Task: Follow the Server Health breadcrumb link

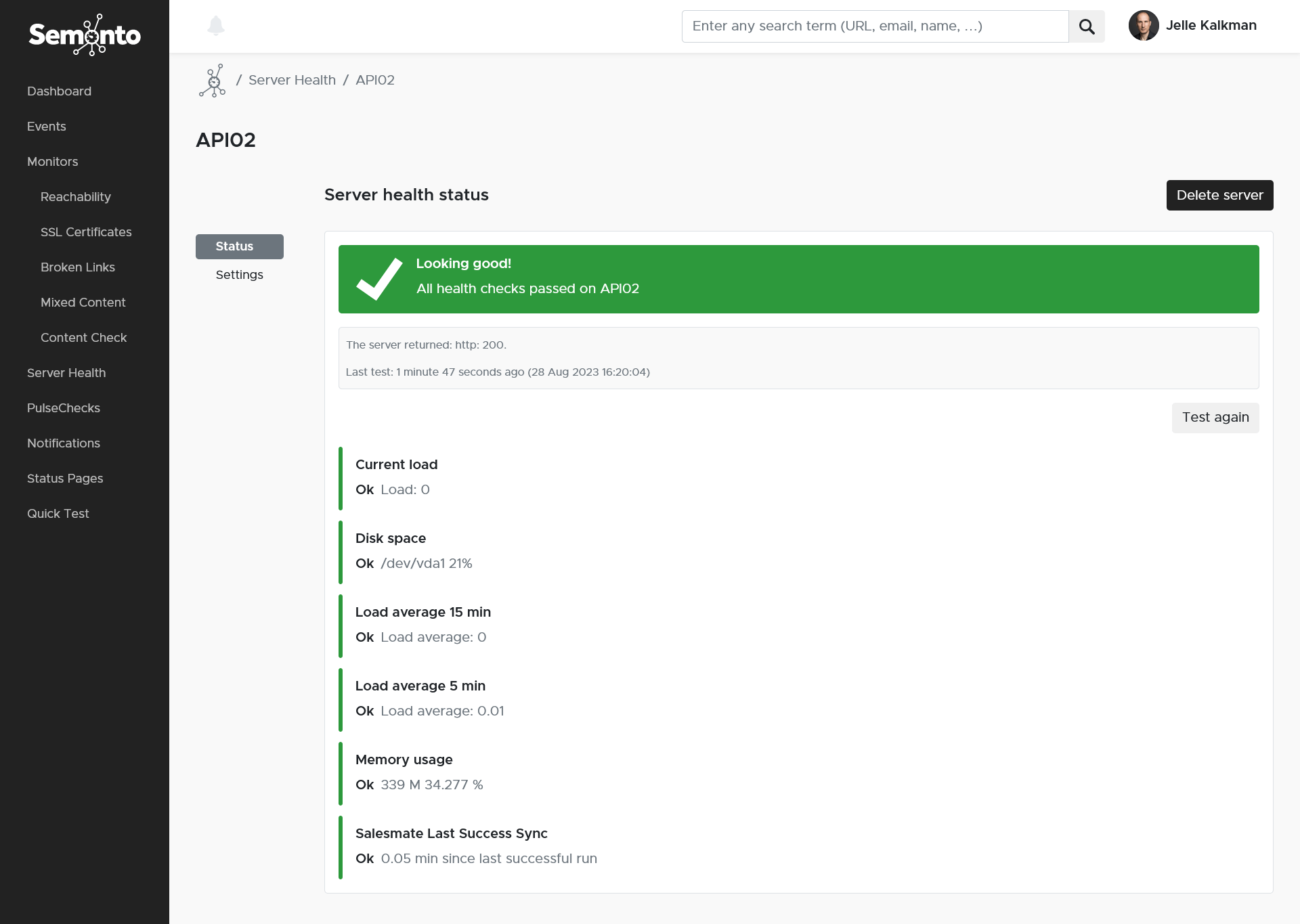Action: coord(292,80)
